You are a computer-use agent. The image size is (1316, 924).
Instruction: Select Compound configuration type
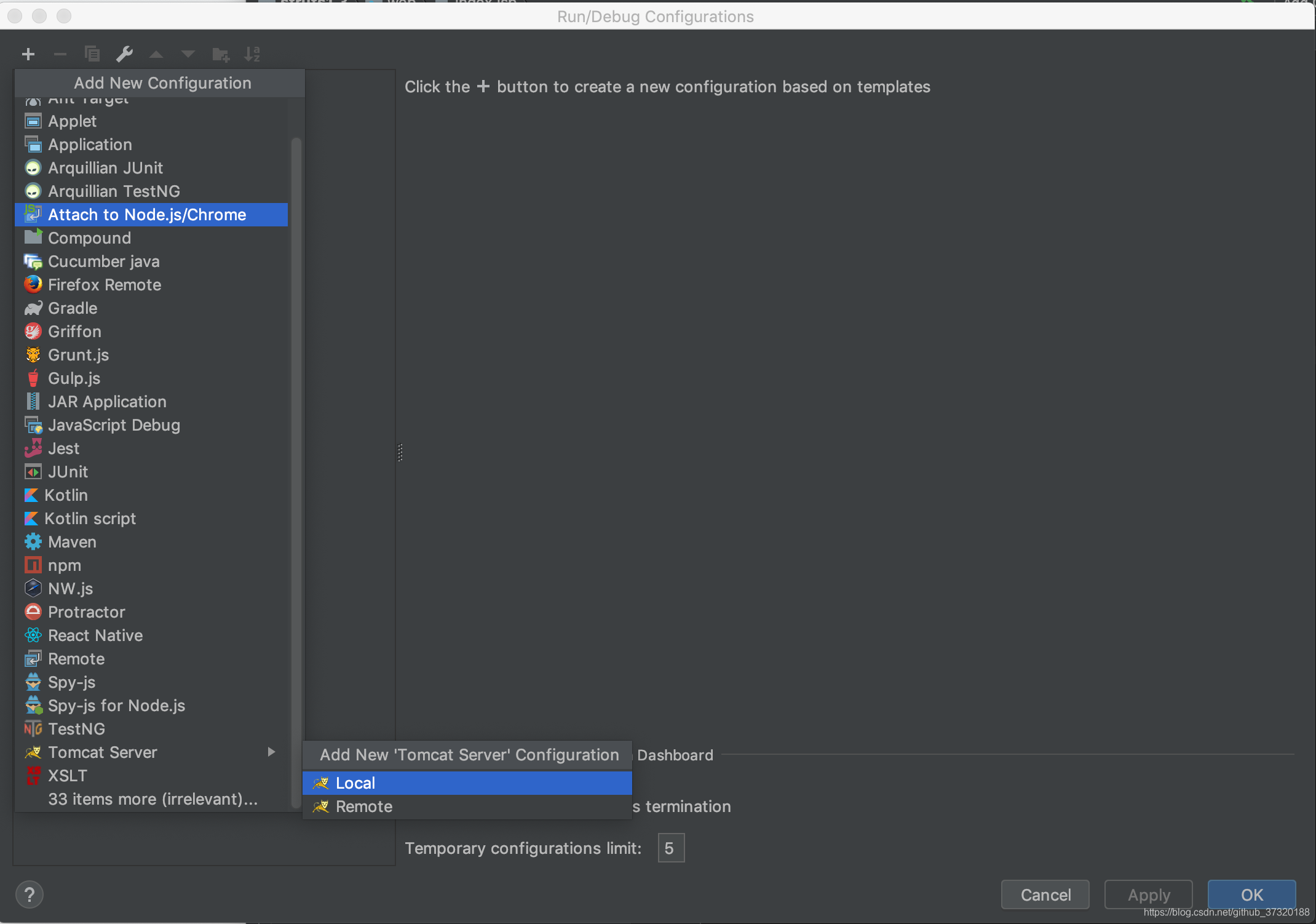click(x=151, y=238)
